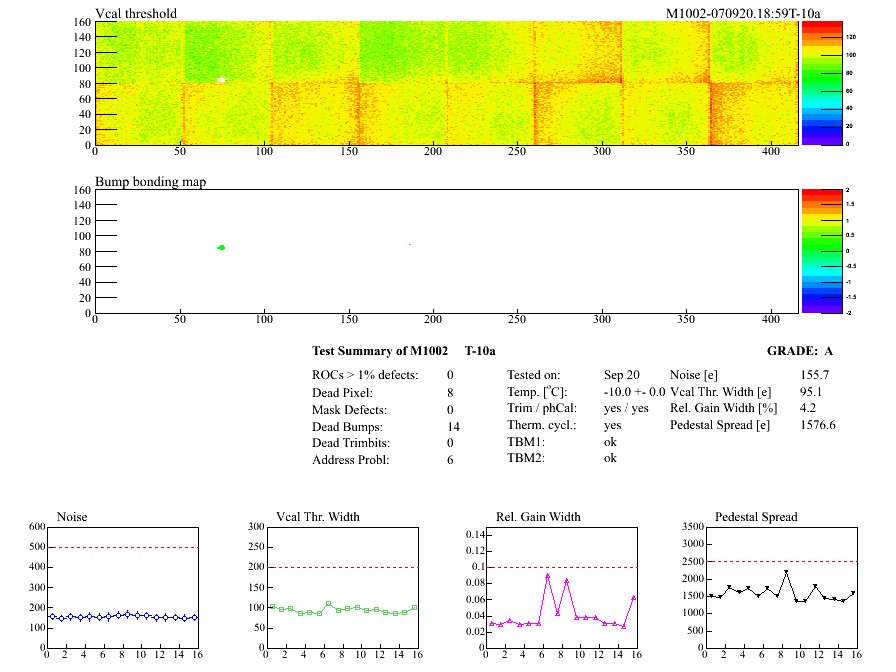Click the Pedestal Spread value 1576.6
The height and width of the screenshot is (672, 896).
coord(818,425)
